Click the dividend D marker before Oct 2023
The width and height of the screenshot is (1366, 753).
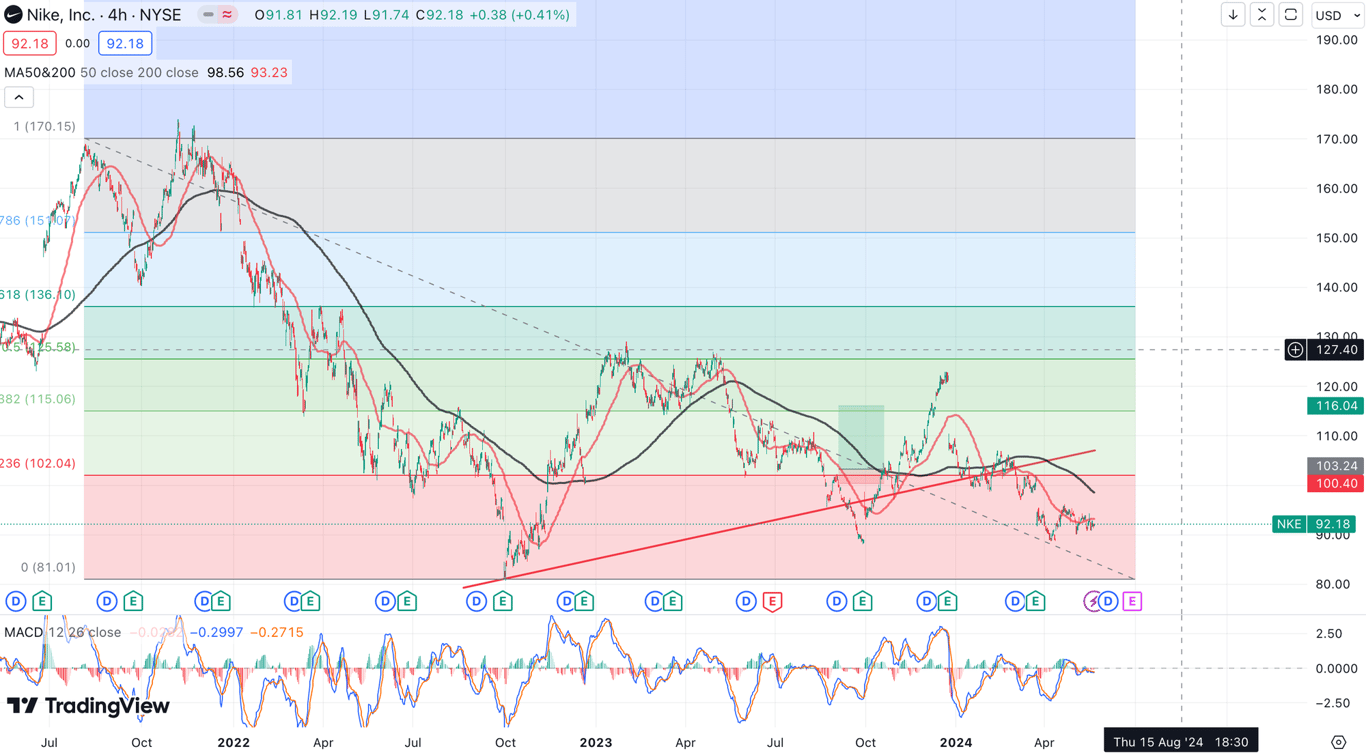click(x=837, y=601)
